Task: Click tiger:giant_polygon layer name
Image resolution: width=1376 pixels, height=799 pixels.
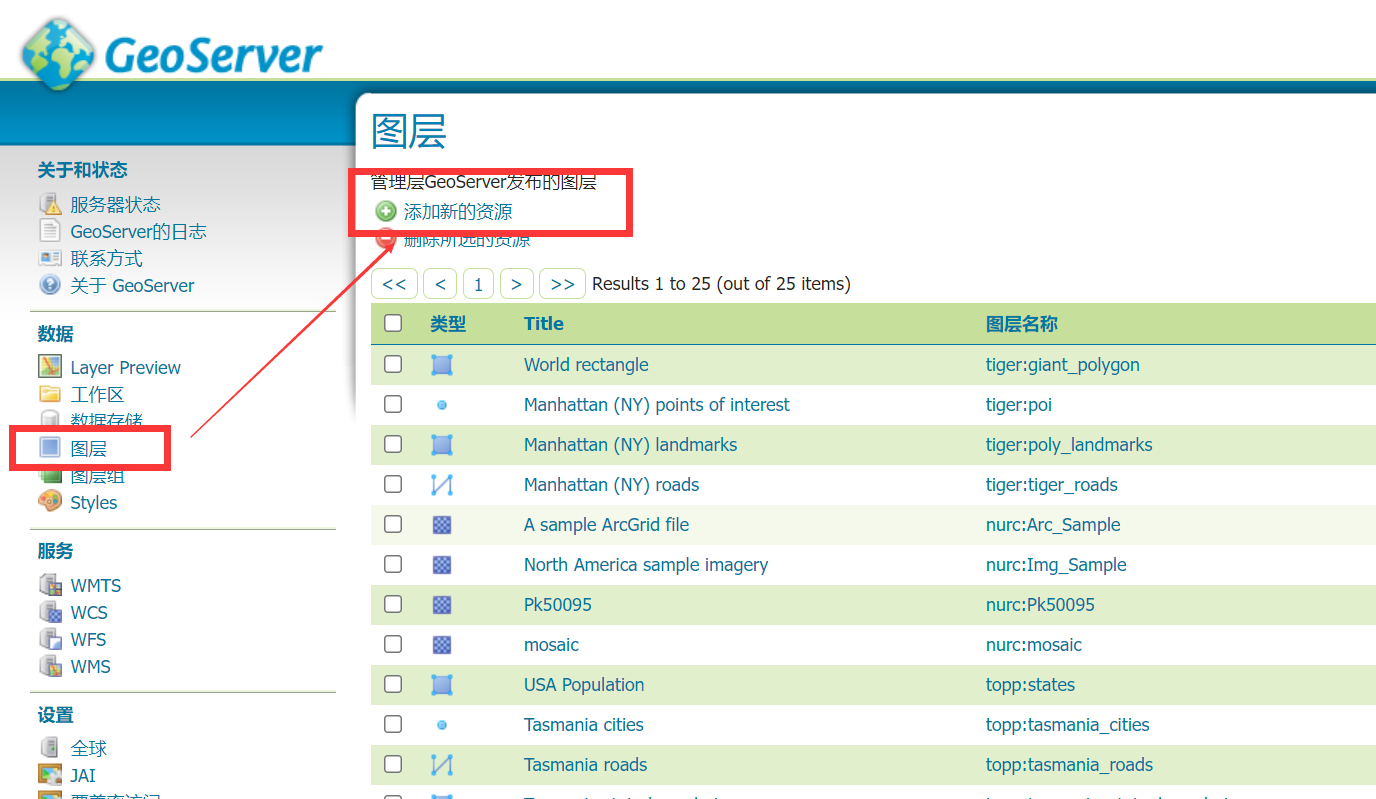Action: point(1063,365)
